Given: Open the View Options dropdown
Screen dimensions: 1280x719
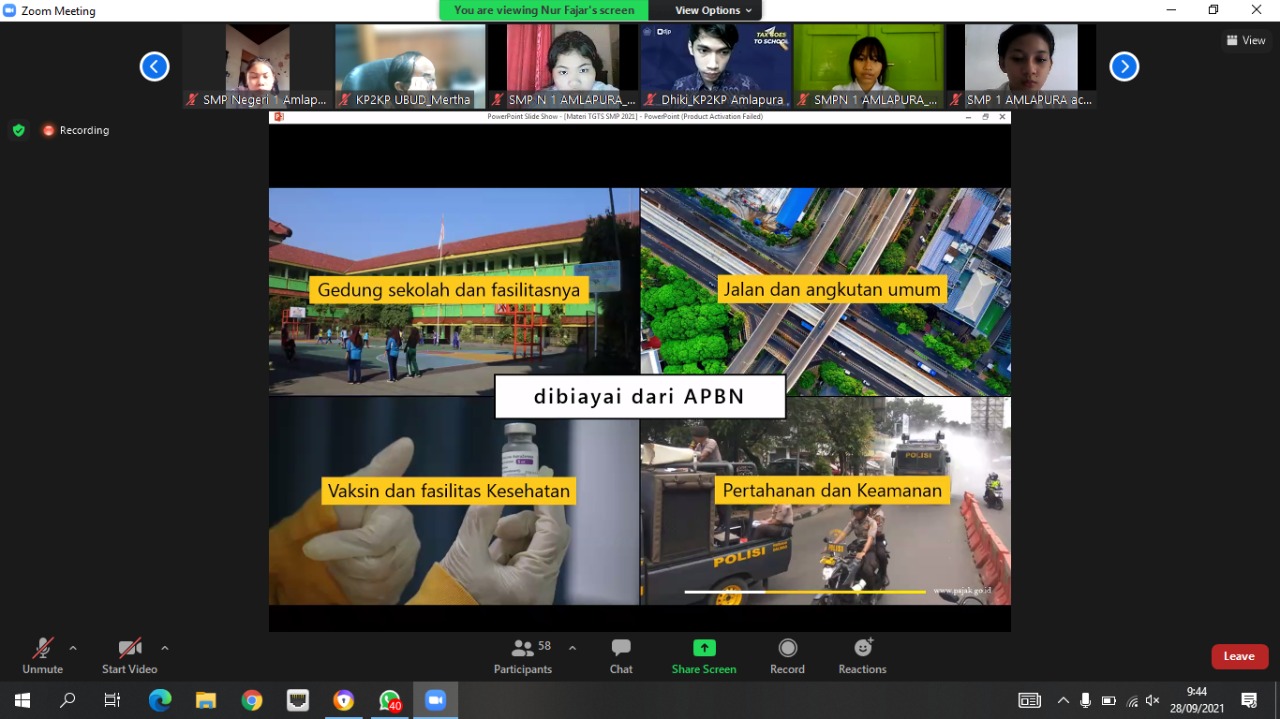Looking at the screenshot, I should point(713,10).
